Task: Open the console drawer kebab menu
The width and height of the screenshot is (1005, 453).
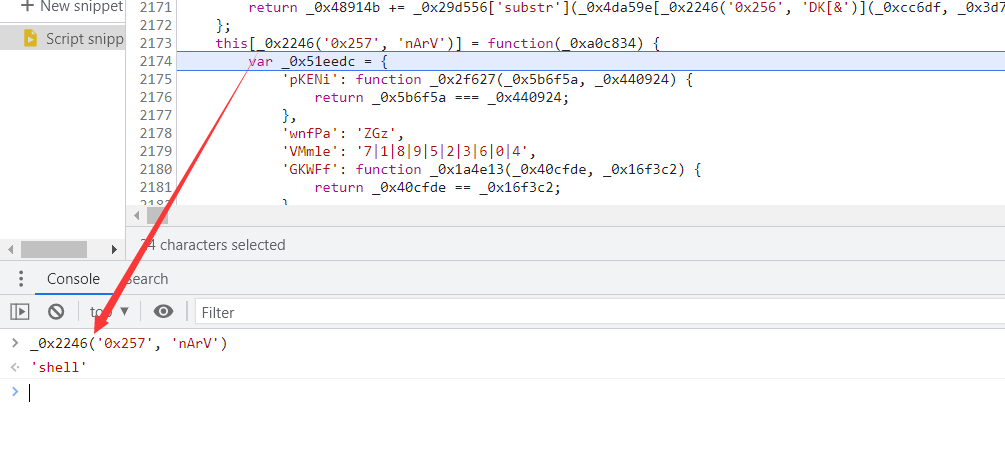Action: (21, 279)
